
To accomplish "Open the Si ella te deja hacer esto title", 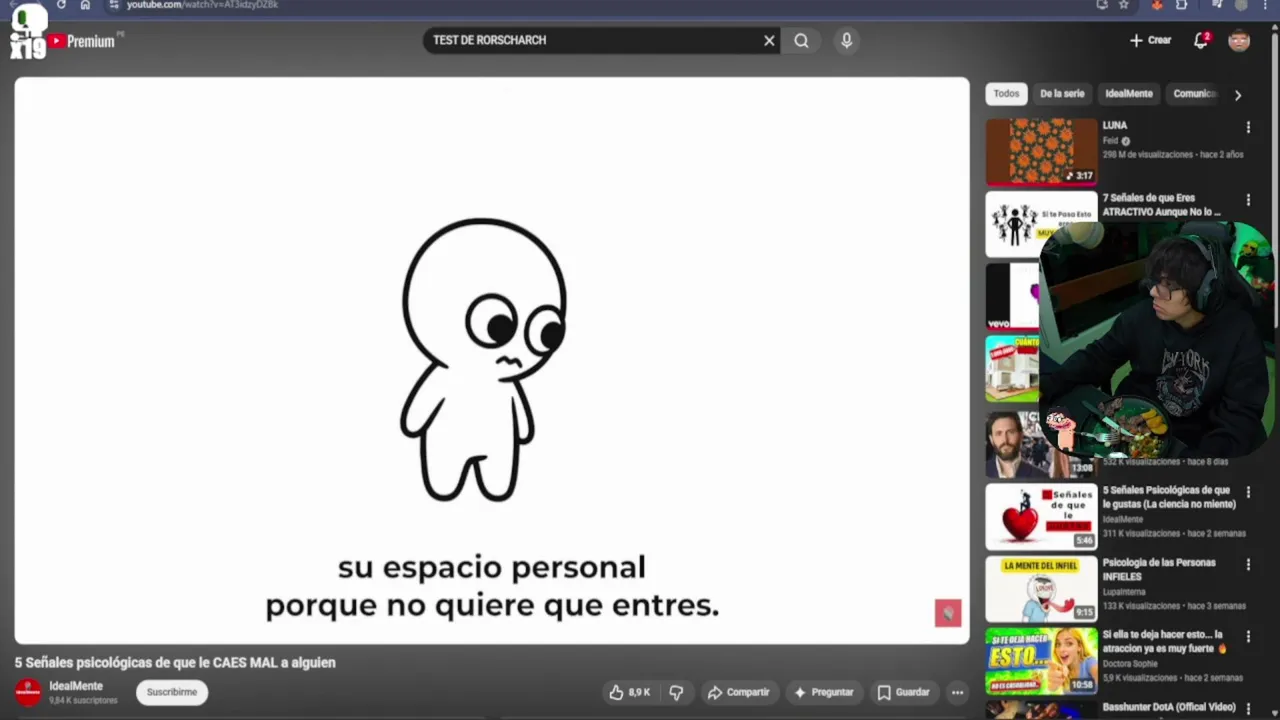I will 1164,641.
